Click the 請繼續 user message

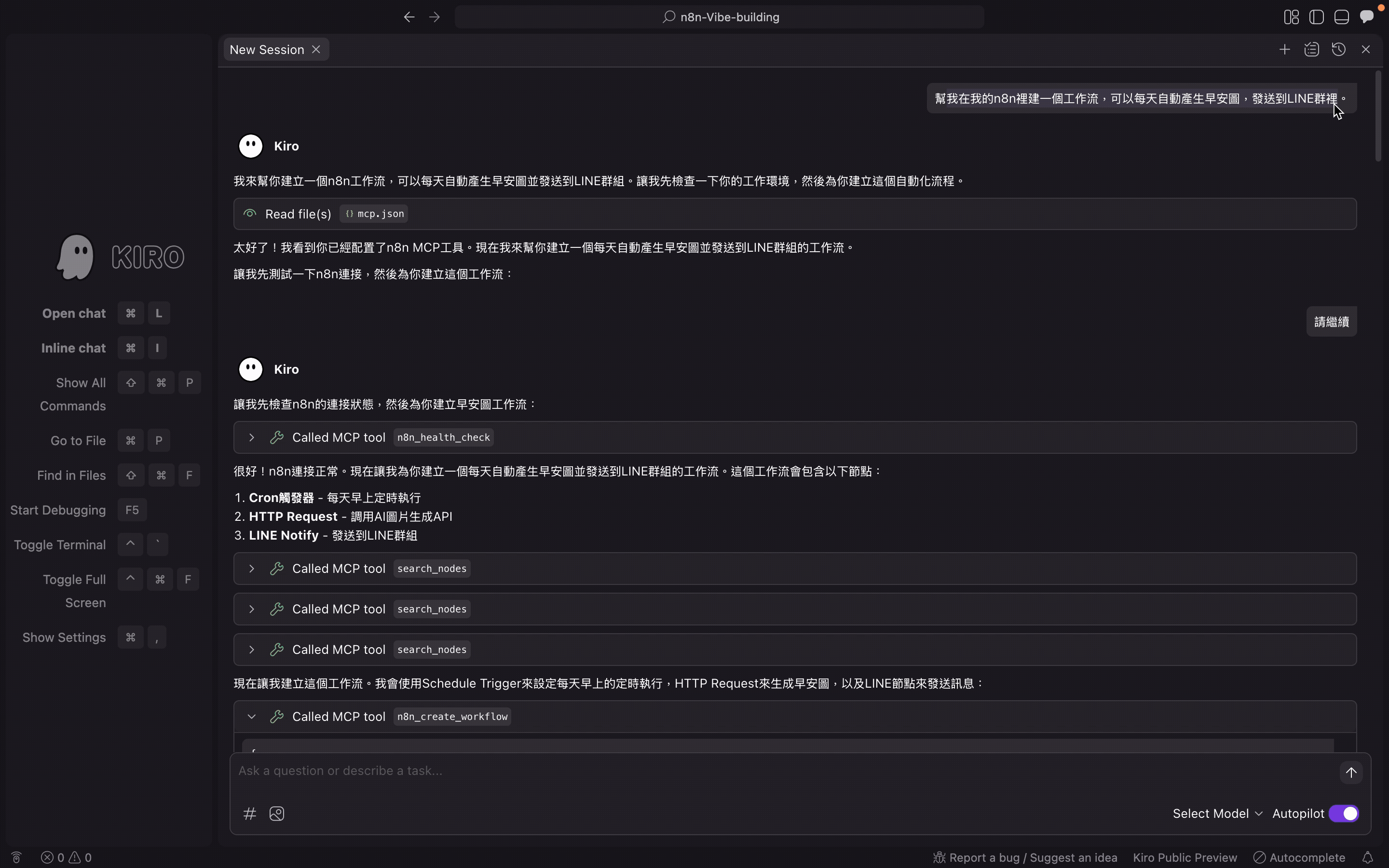tap(1332, 322)
